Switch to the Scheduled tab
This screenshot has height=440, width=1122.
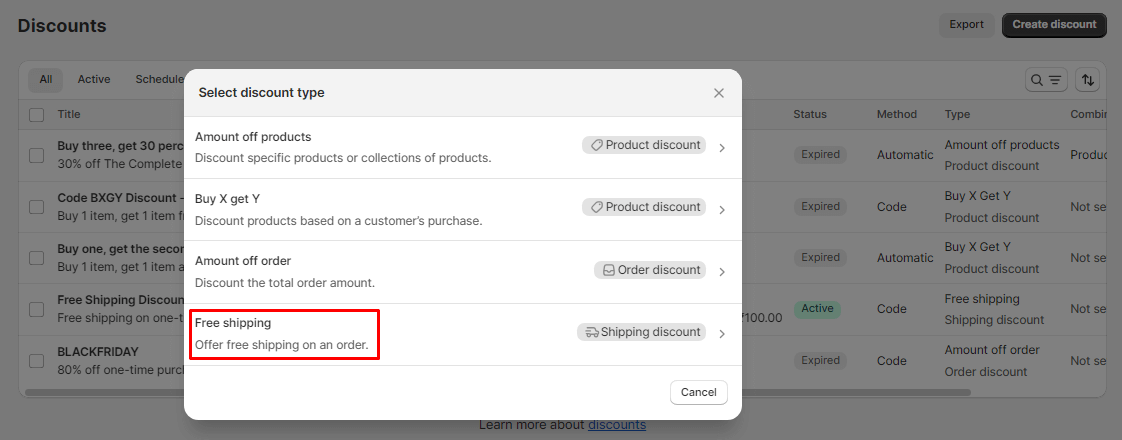coord(159,79)
